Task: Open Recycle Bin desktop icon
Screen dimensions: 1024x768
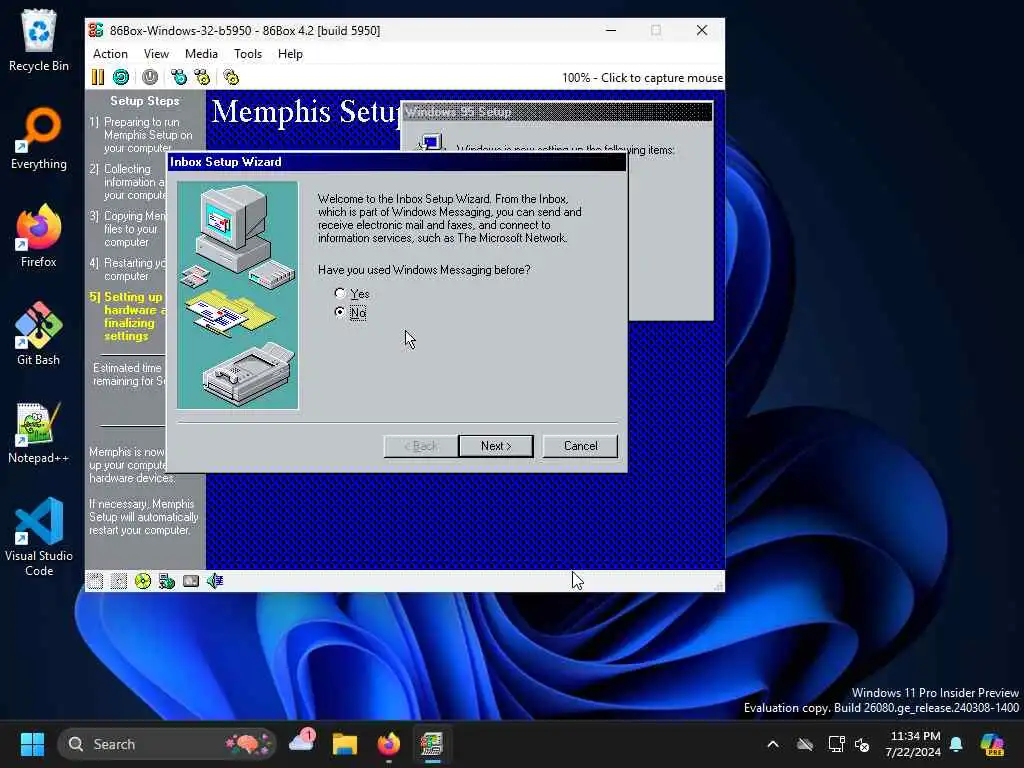Action: click(x=39, y=39)
